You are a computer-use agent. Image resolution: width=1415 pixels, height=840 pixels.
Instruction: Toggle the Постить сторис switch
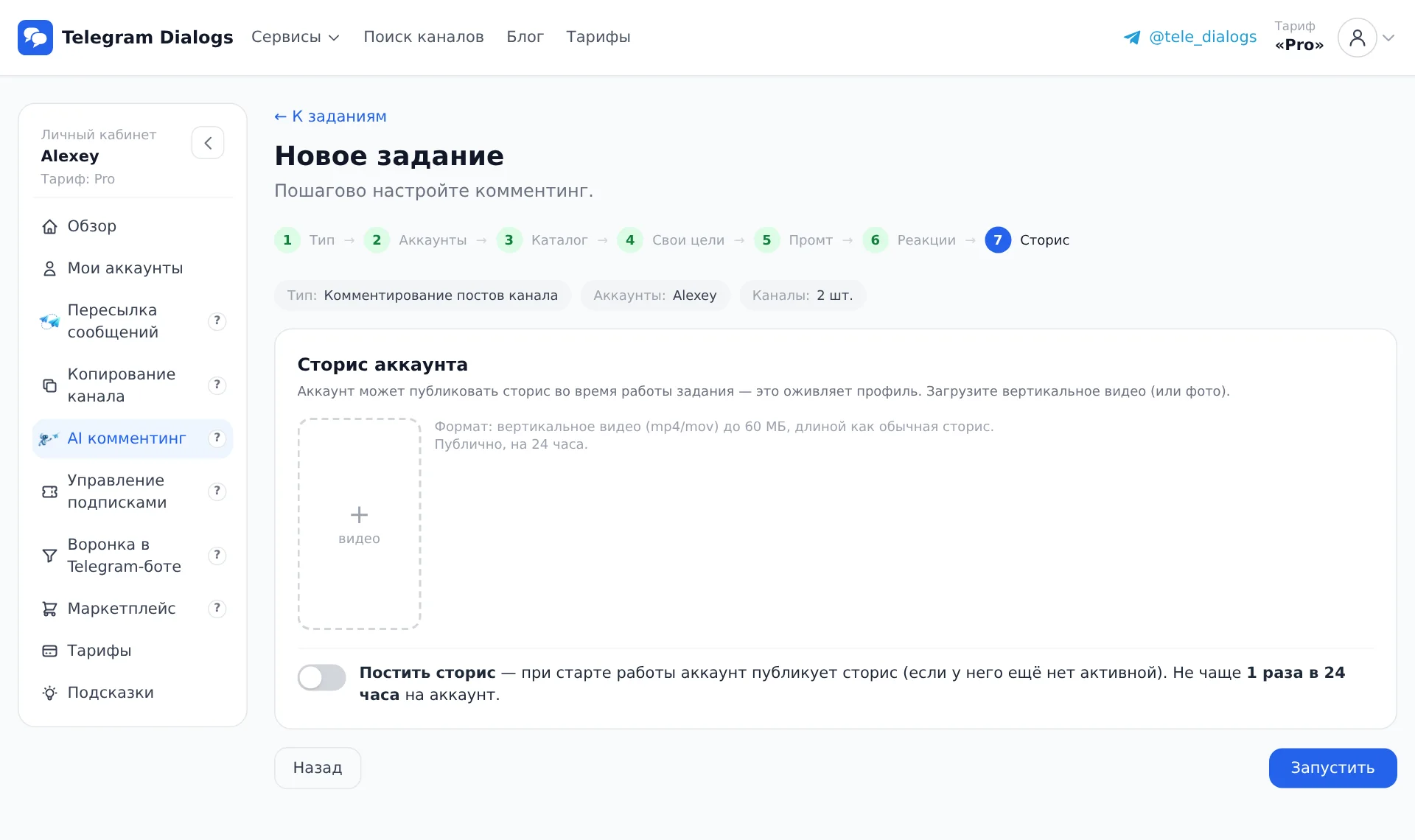[321, 677]
